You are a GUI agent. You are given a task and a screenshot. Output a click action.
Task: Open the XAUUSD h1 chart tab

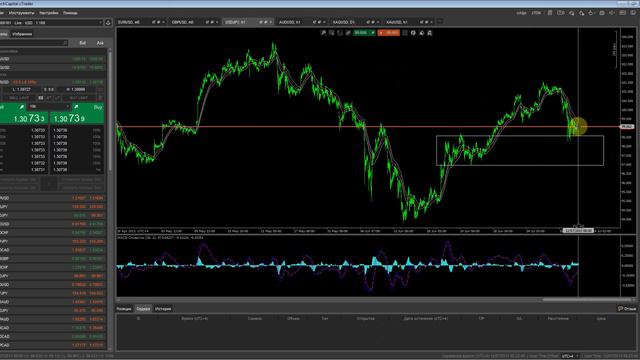397,22
